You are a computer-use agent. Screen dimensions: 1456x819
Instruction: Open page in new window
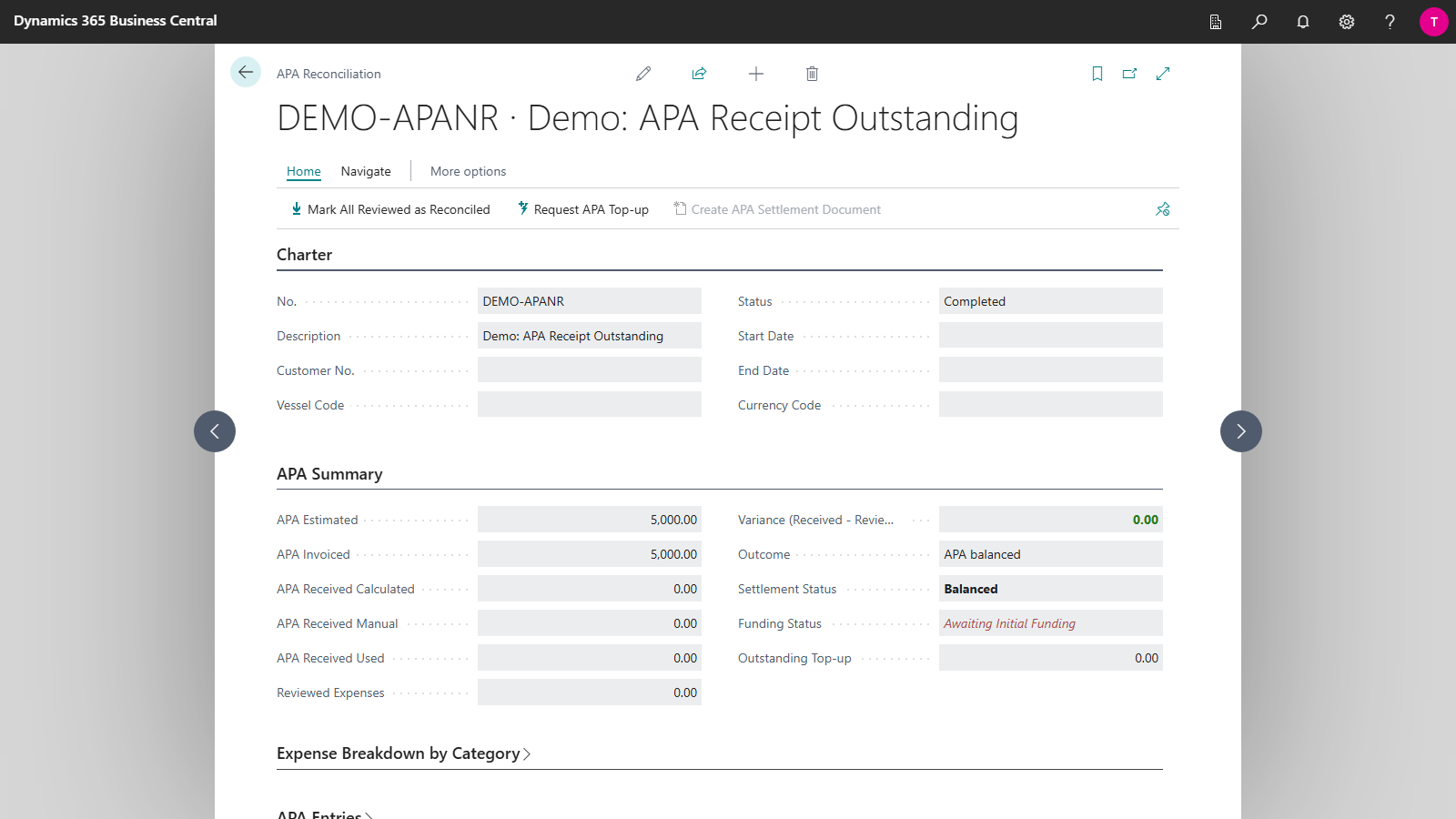[1130, 74]
